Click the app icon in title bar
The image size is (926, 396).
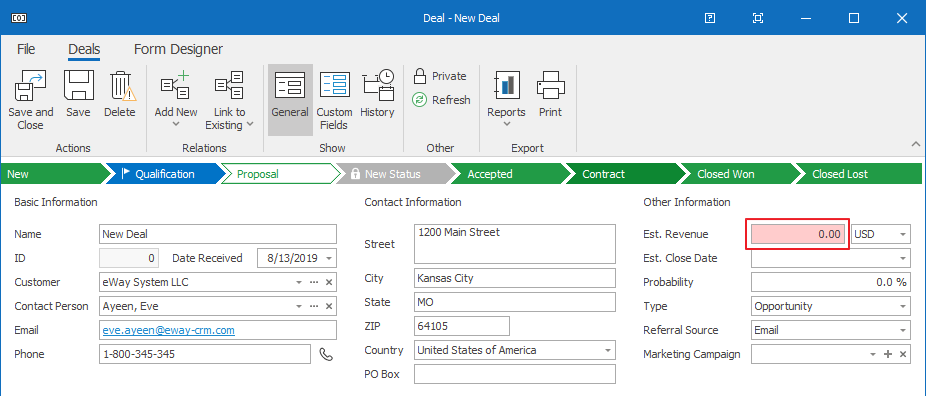[x=19, y=18]
